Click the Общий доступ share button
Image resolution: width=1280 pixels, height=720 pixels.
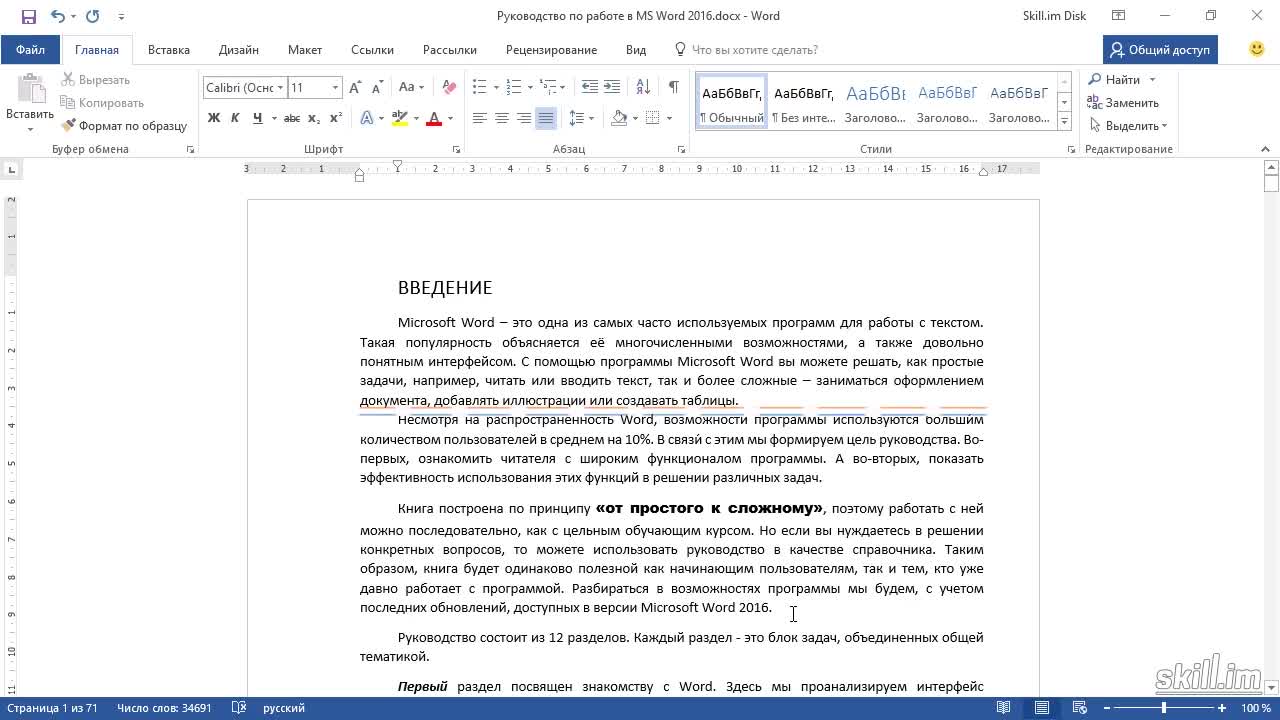point(1160,49)
